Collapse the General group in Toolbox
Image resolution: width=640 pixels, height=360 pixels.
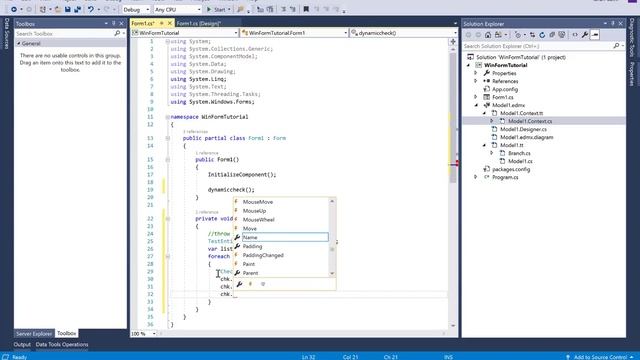pos(18,43)
